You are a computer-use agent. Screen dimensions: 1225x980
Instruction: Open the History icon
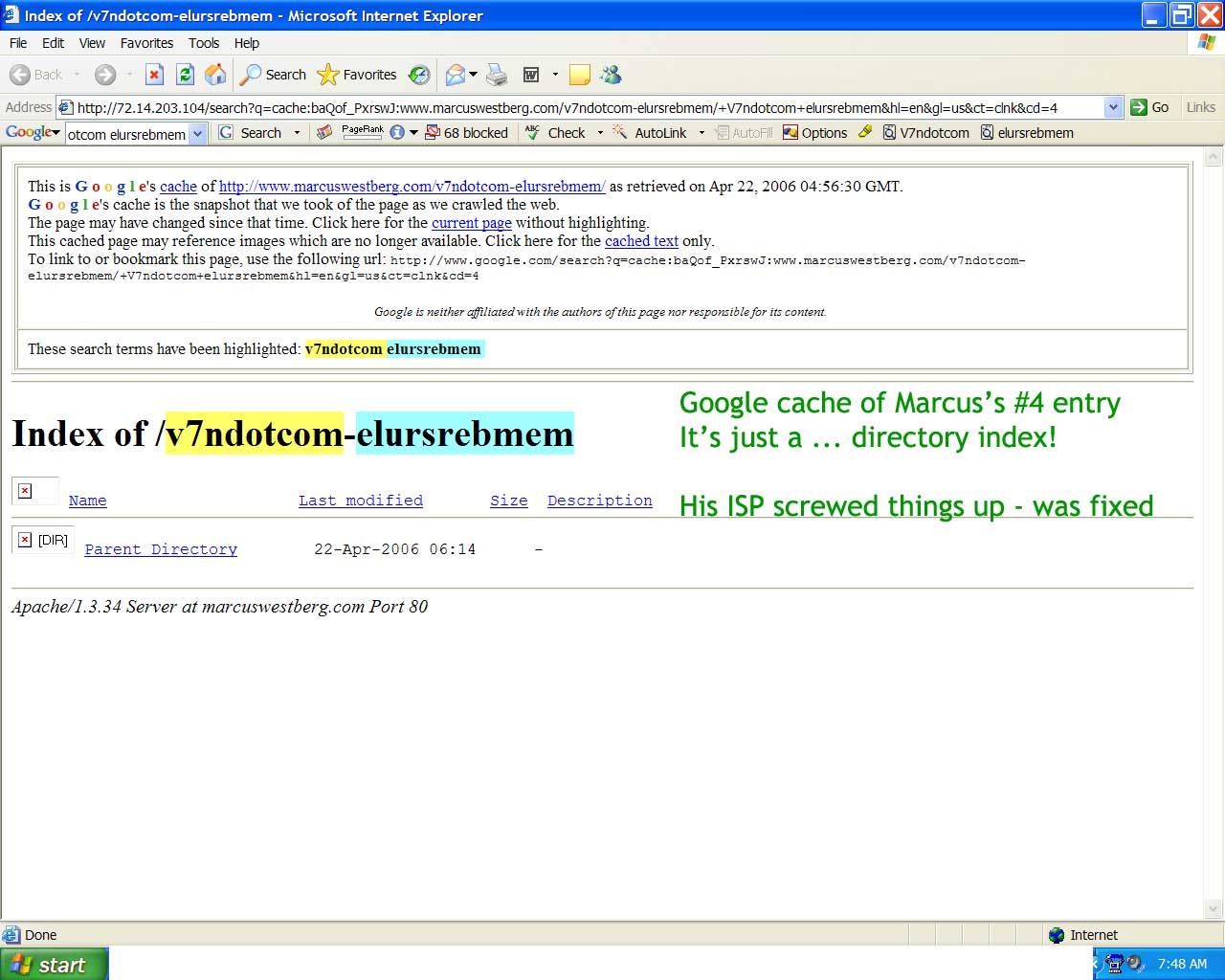pyautogui.click(x=418, y=75)
